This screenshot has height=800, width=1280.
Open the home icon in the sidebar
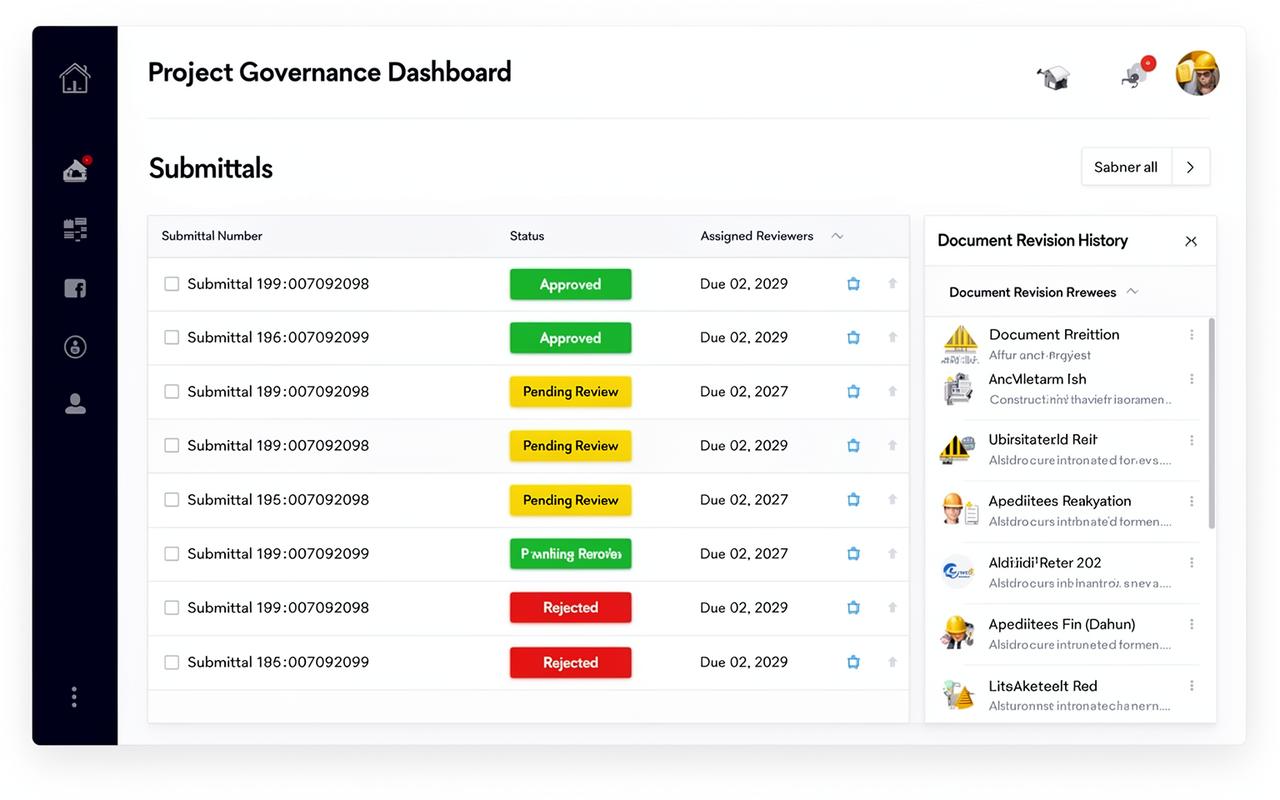(75, 78)
